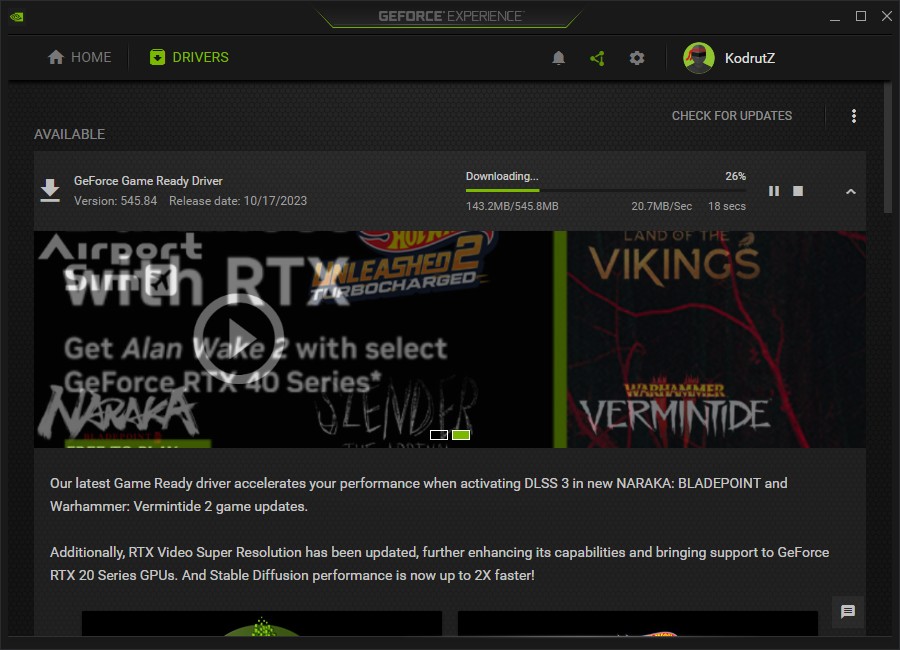Viewport: 900px width, 650px height.
Task: Click the driver download arrow icon
Action: click(x=50, y=190)
